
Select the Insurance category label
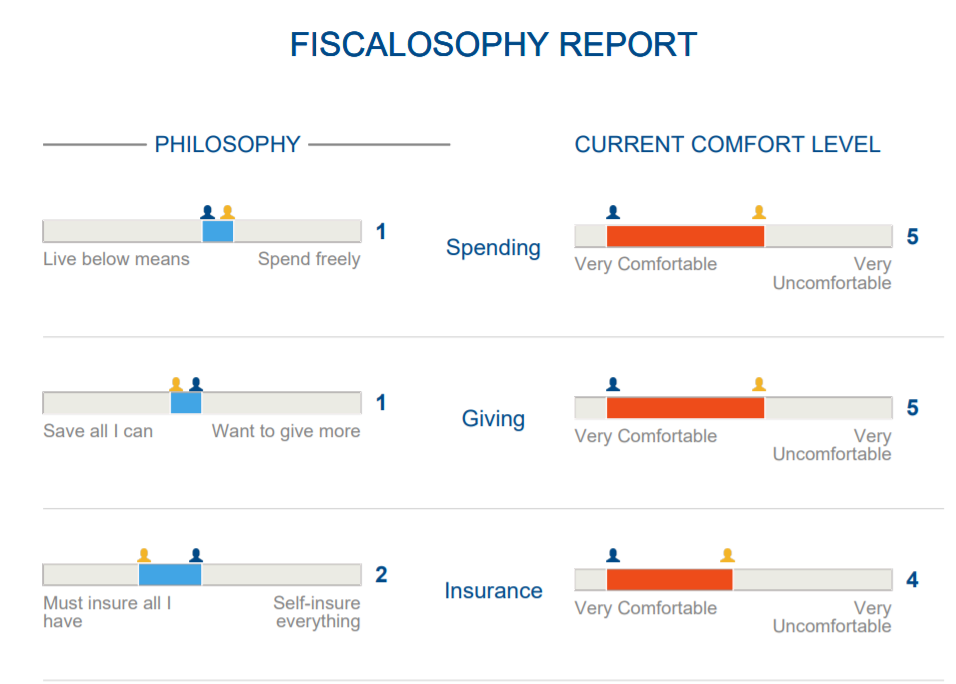tap(493, 591)
